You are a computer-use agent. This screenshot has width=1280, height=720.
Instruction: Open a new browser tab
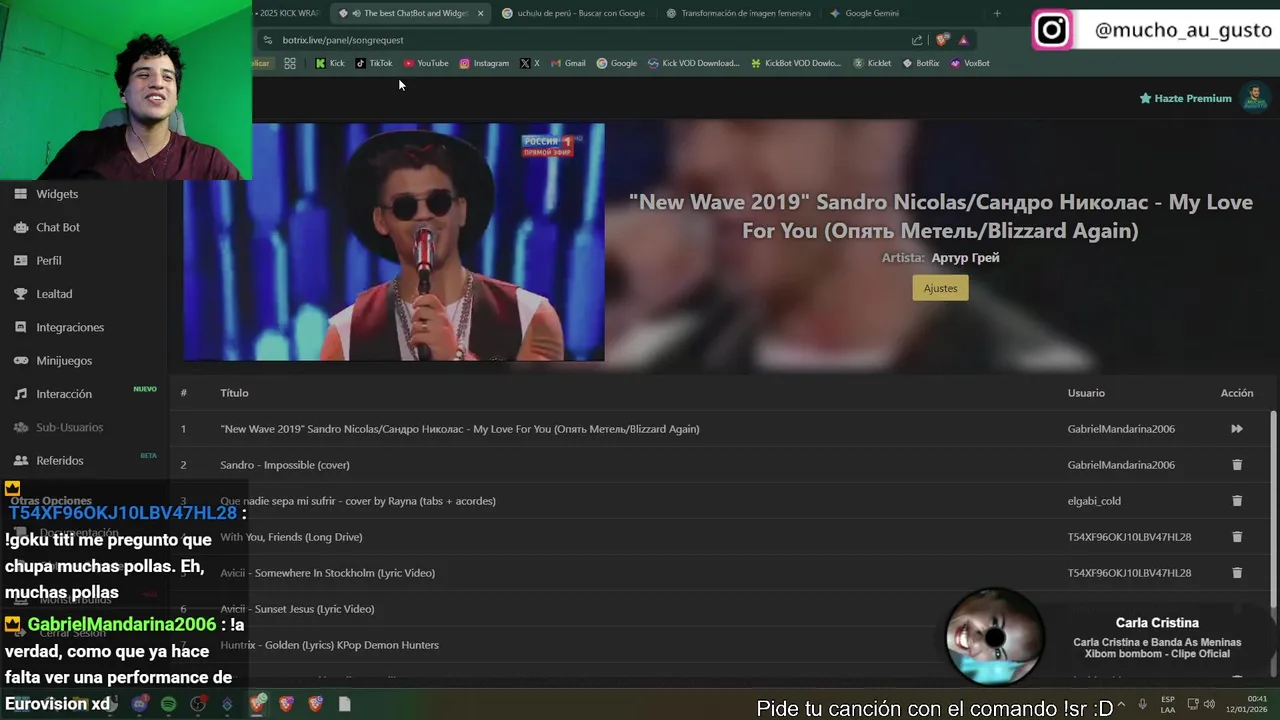(x=997, y=13)
